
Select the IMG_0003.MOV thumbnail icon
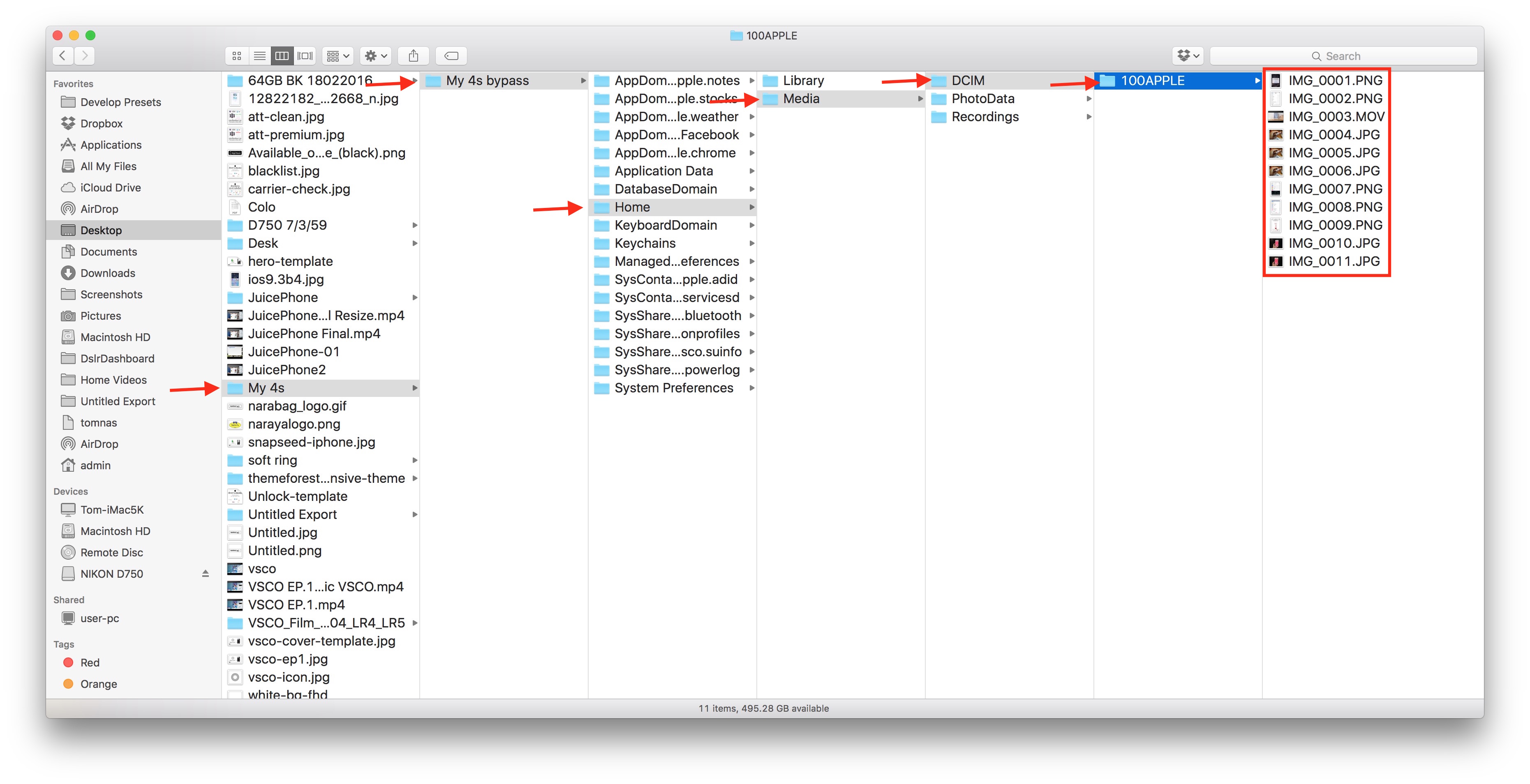pyautogui.click(x=1275, y=117)
